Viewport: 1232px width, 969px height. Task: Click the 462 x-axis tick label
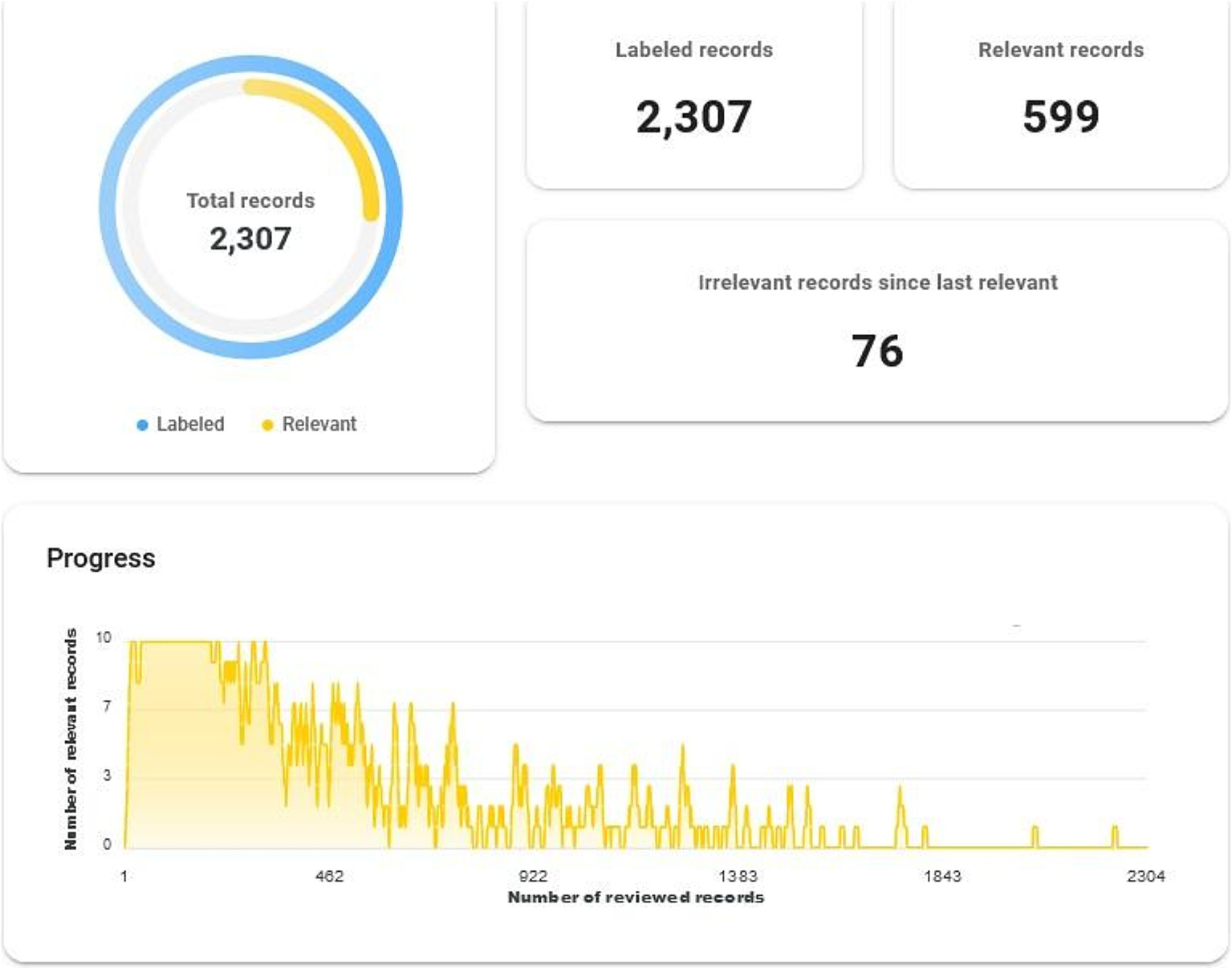(329, 876)
